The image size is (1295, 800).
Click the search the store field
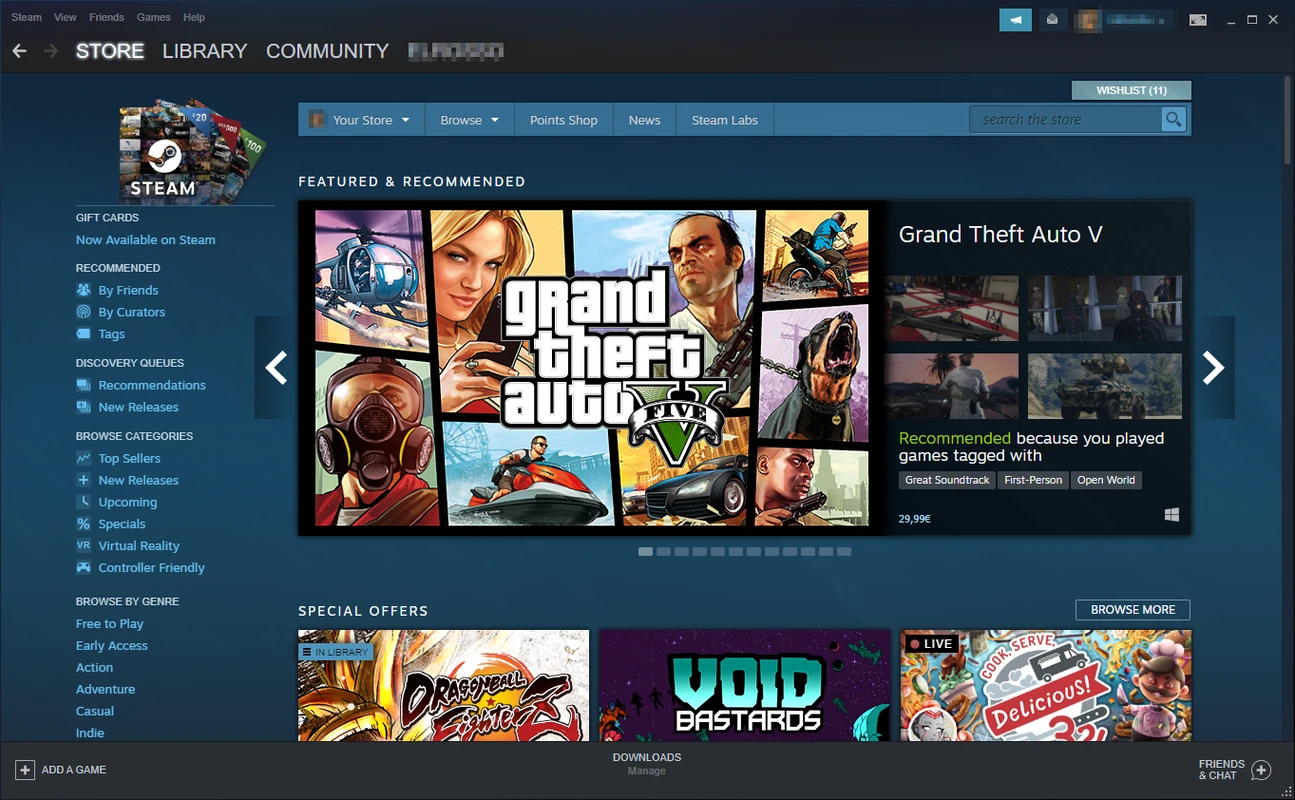point(1064,120)
